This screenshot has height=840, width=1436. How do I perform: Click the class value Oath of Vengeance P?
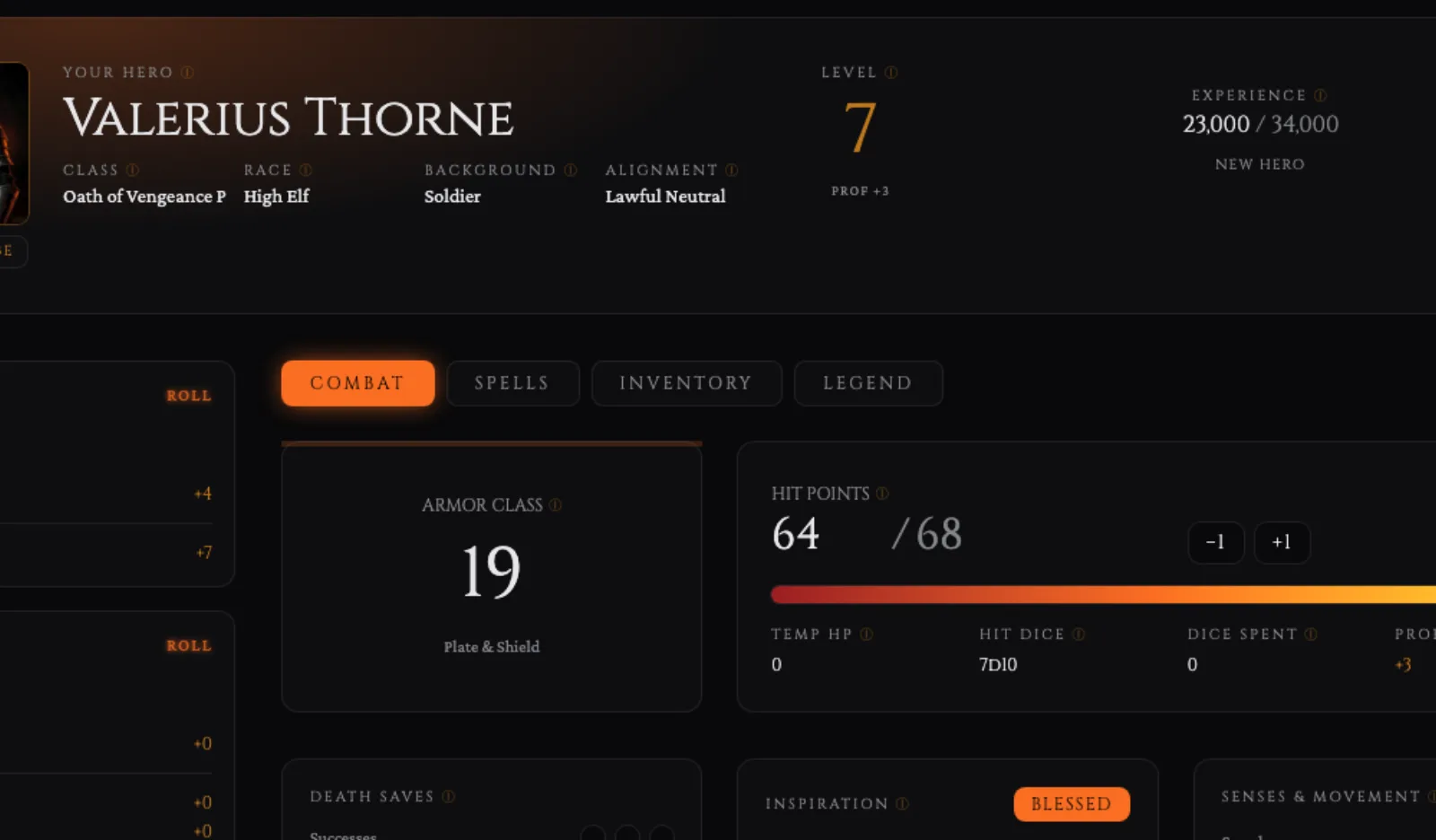coord(144,197)
